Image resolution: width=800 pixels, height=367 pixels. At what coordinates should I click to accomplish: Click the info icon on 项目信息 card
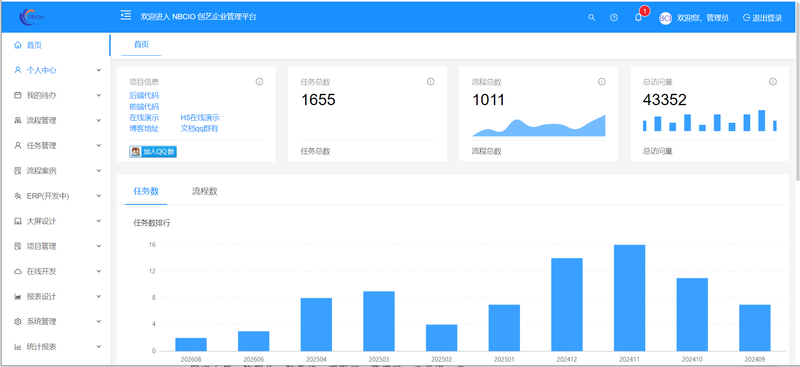[x=259, y=82]
